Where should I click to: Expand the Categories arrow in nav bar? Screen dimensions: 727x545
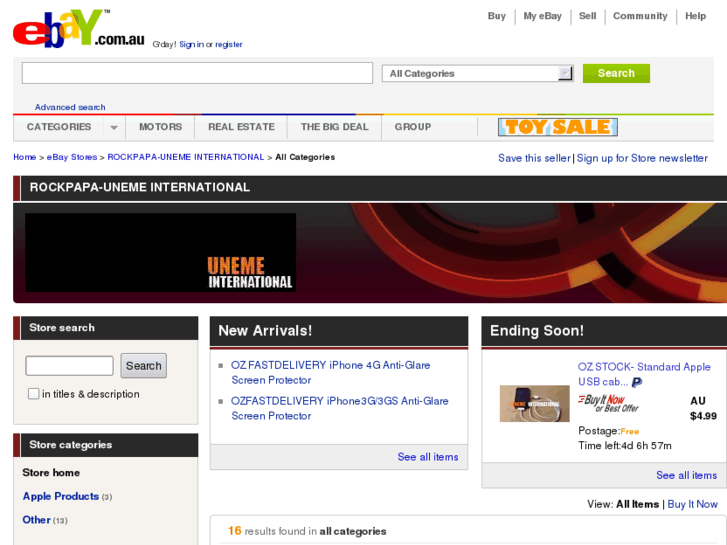point(114,127)
